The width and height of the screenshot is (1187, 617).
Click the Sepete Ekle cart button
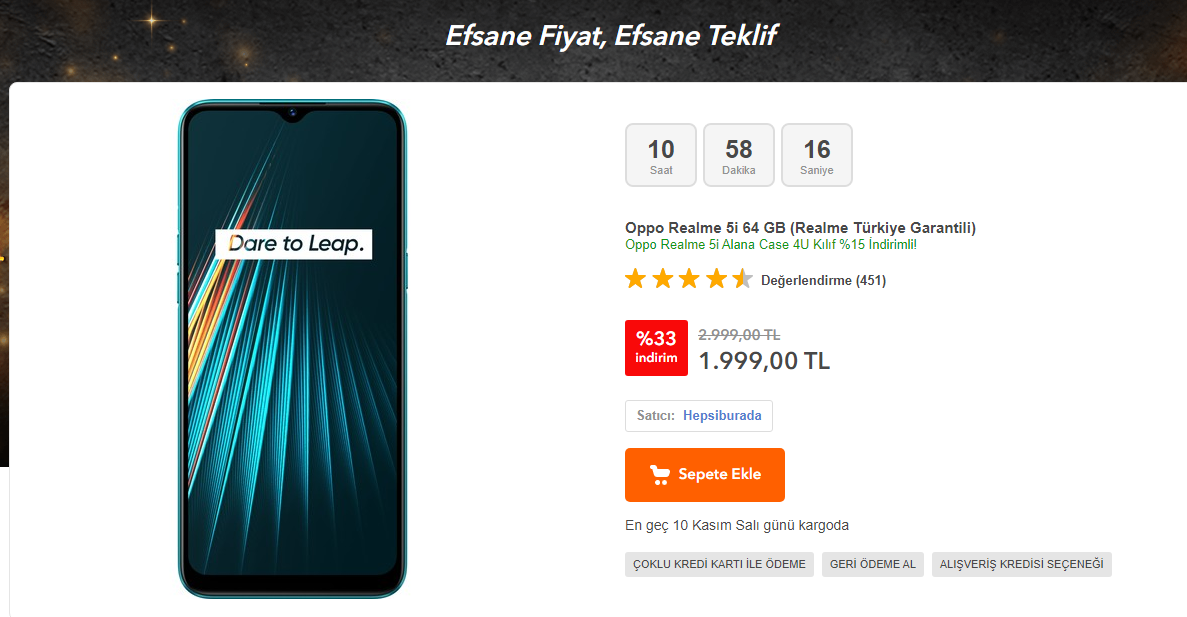click(x=704, y=475)
